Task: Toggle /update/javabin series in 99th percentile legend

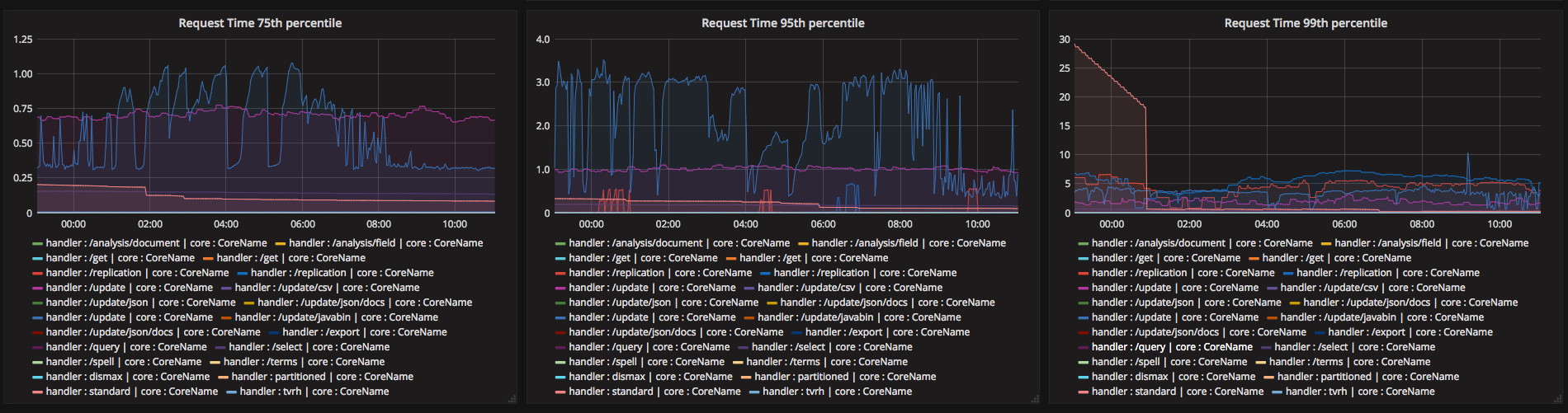Action: point(1382,317)
